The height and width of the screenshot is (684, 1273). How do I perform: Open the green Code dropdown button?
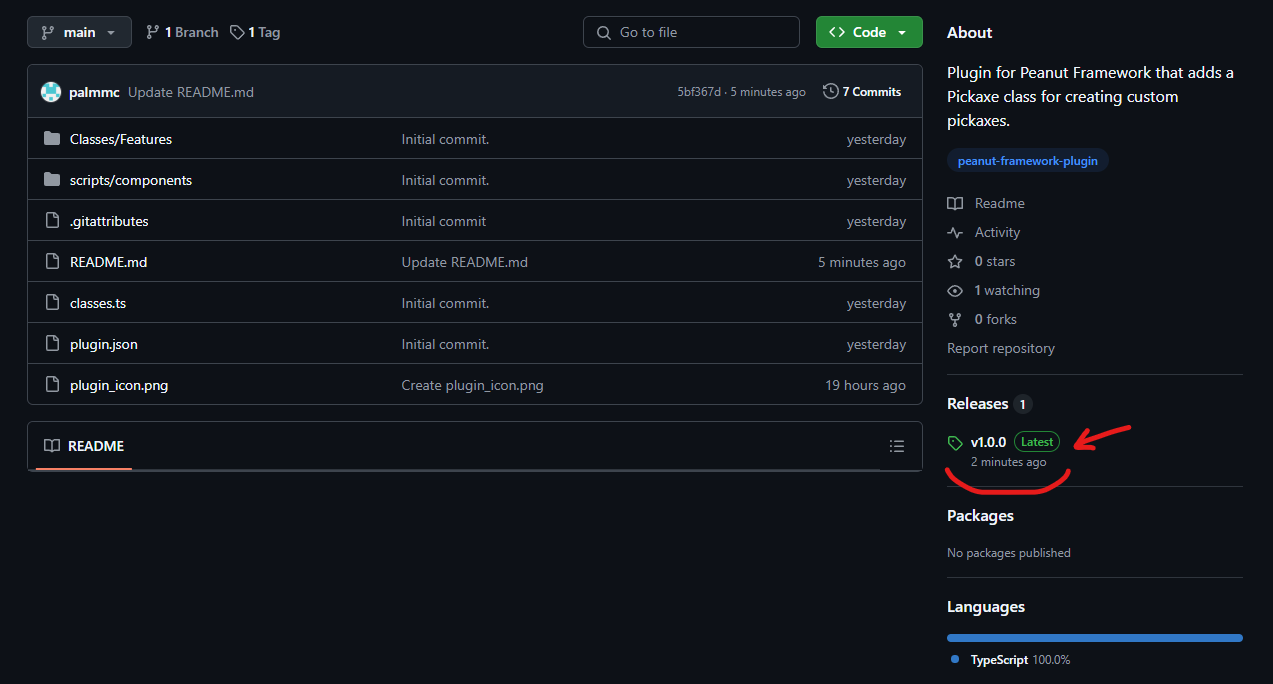click(x=869, y=32)
